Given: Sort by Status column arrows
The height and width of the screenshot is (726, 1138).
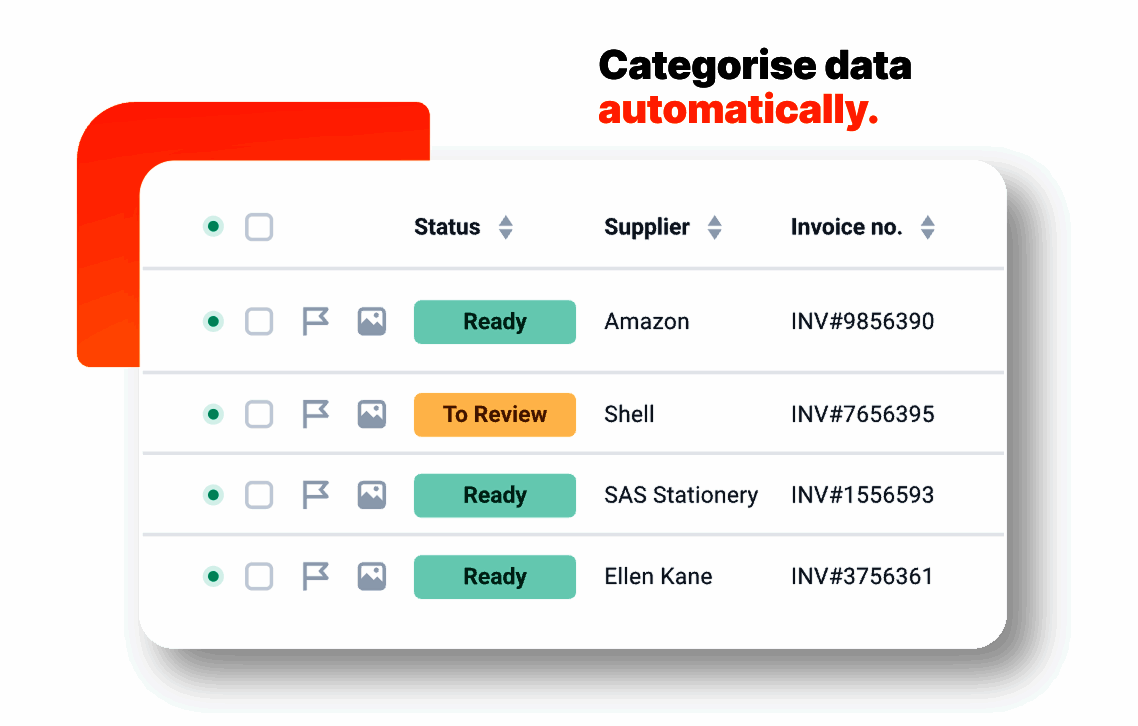Looking at the screenshot, I should click(x=506, y=228).
